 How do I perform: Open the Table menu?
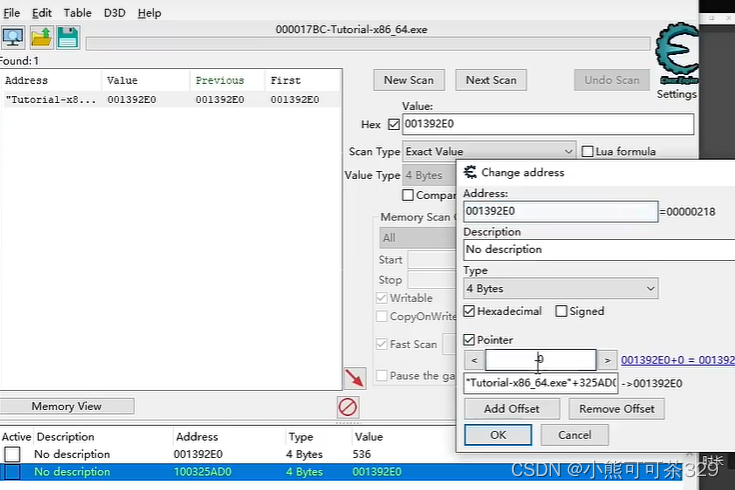(77, 13)
